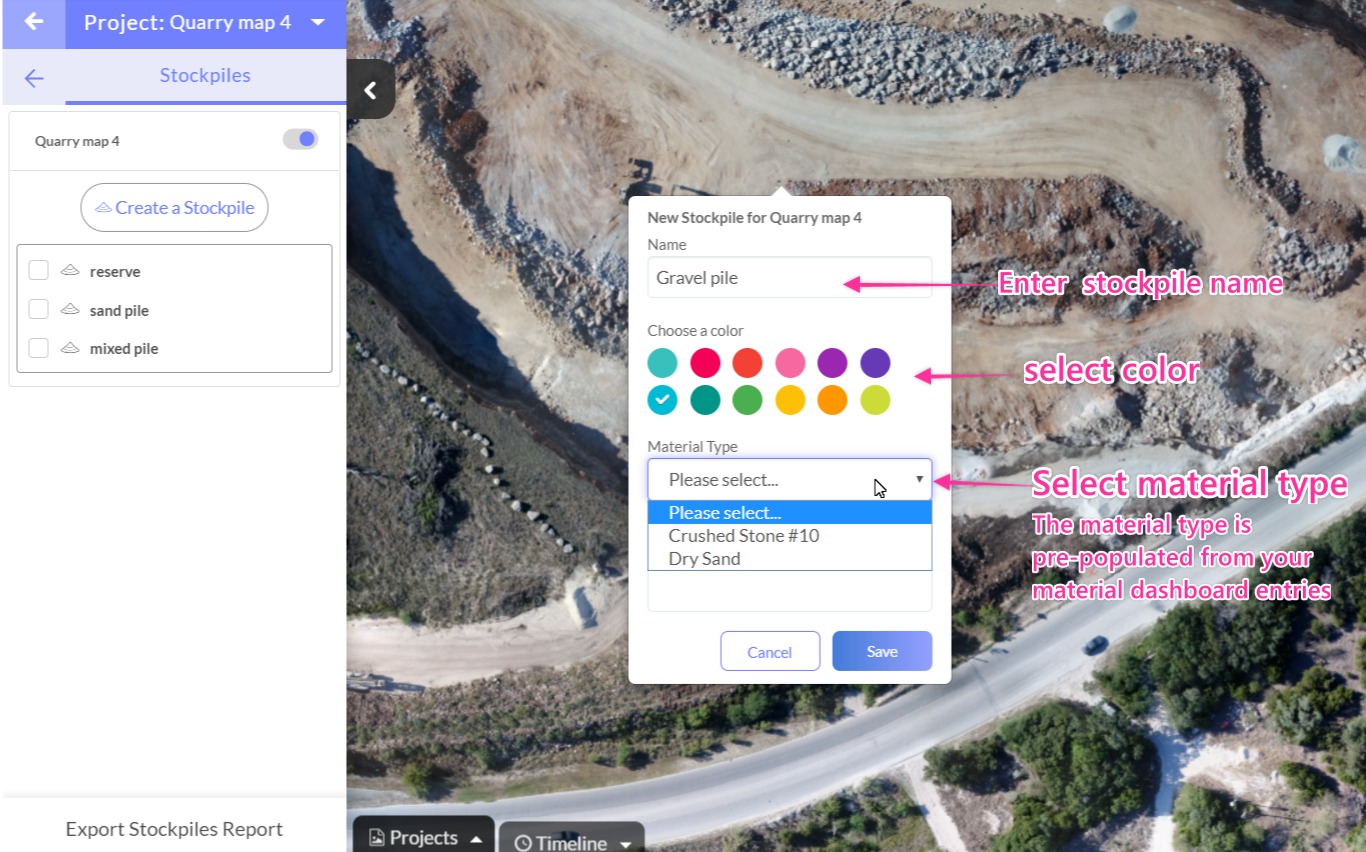Click the Create a Stockpile button
Screen dimensions: 1366x852
(x=174, y=208)
